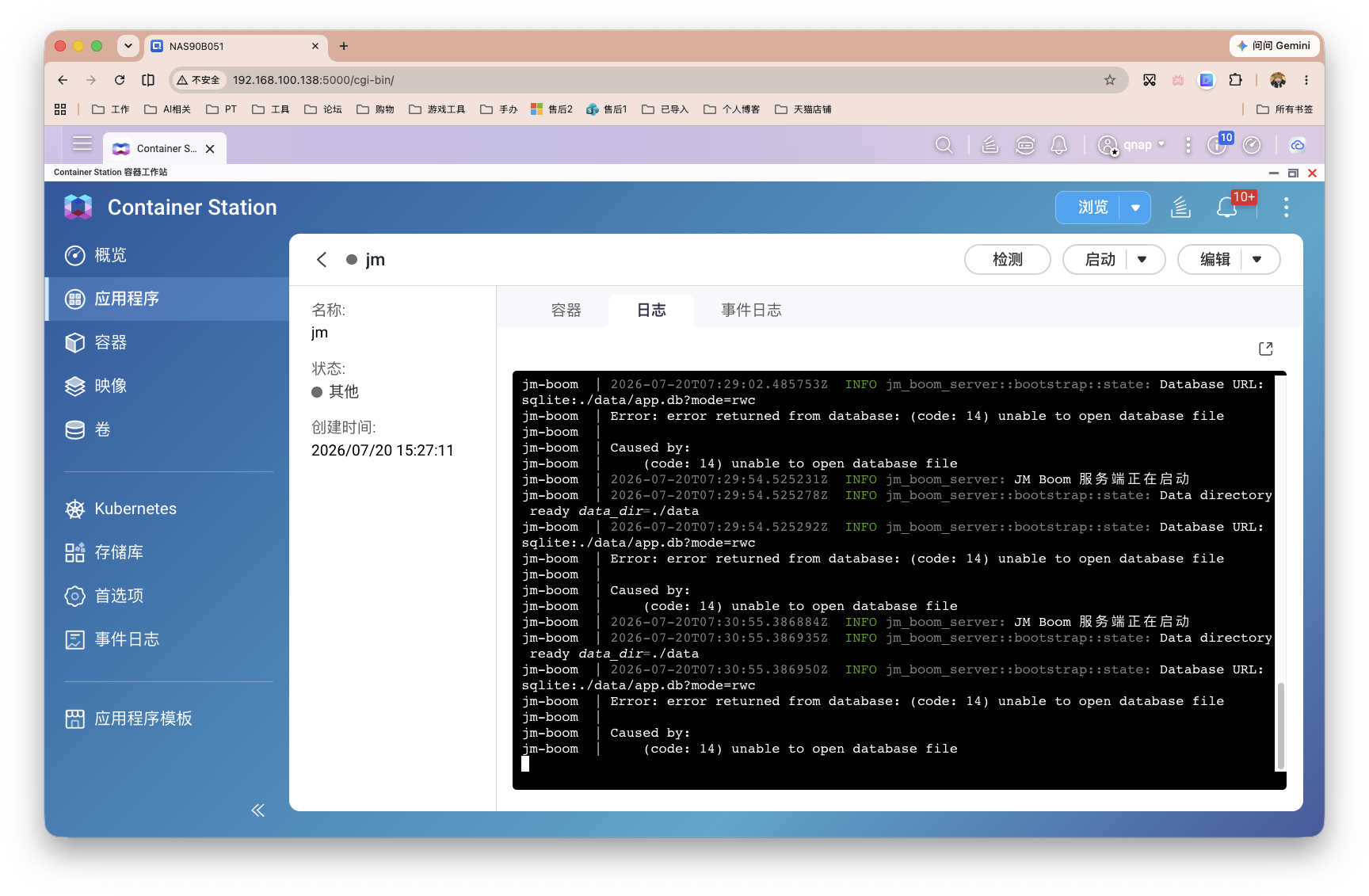This screenshot has height=896, width=1369.
Task: Click the QTS search magnifier icon
Action: 944,145
